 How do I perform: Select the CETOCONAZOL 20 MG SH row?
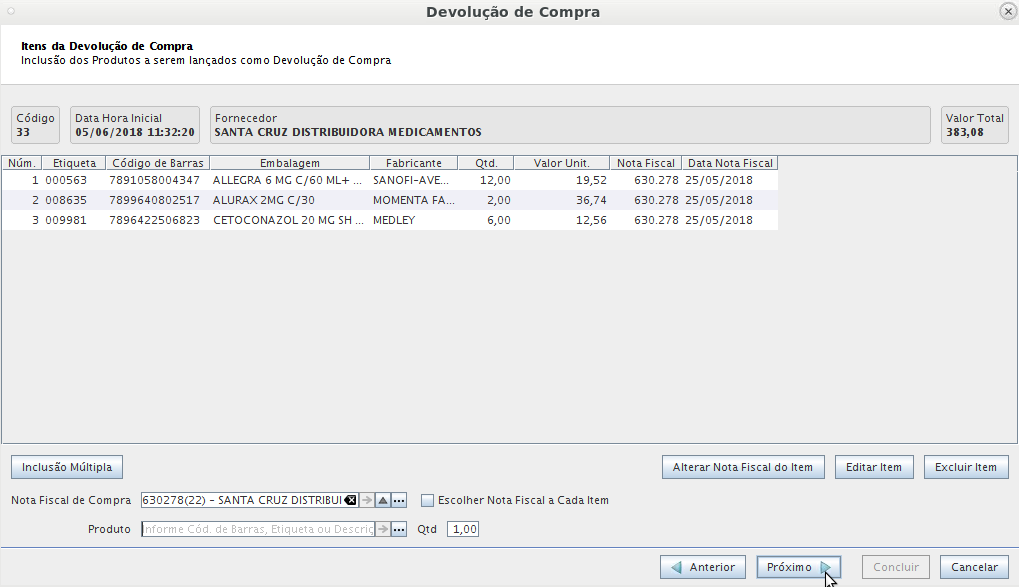coord(390,220)
